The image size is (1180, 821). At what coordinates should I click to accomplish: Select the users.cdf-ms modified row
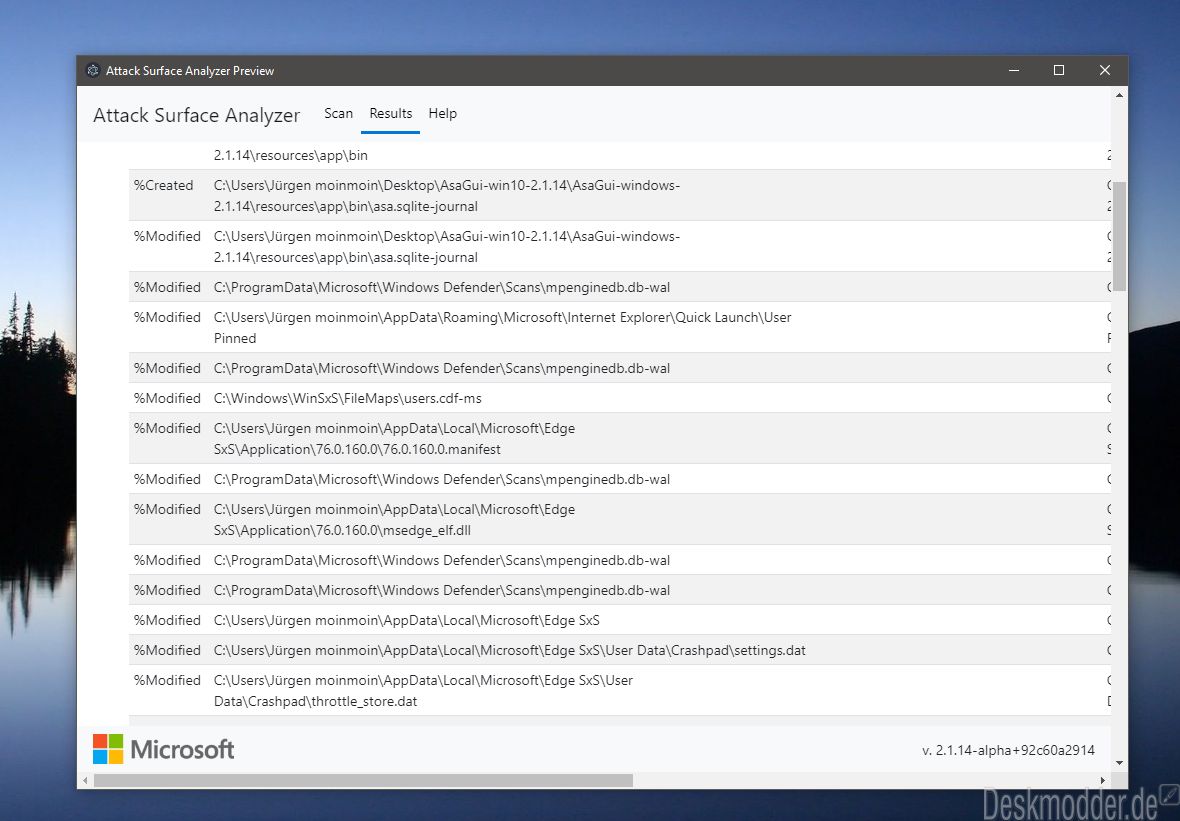tap(620, 398)
